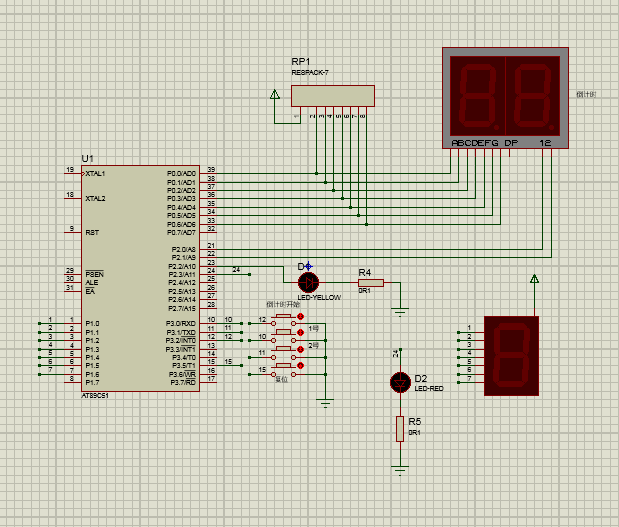Click the P1.0 pin label
This screenshot has width=619, height=527.
92,324
